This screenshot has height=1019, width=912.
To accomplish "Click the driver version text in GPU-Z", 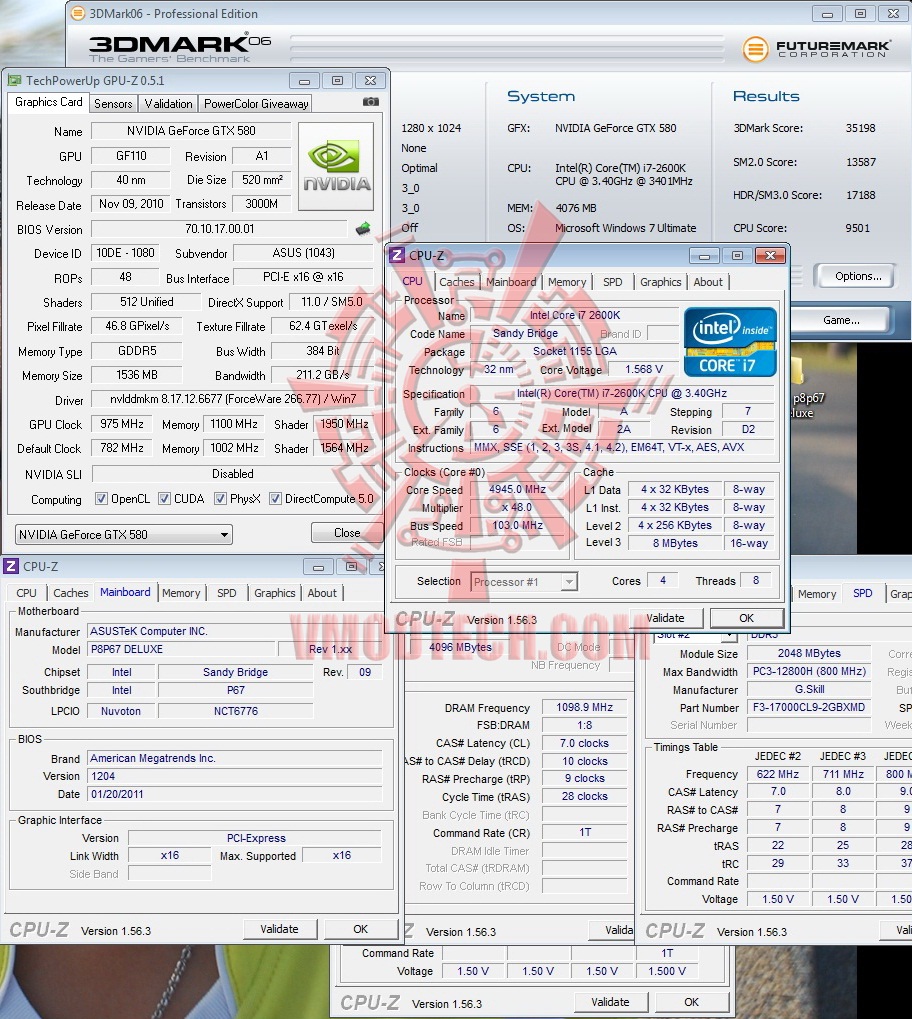I will (233, 398).
